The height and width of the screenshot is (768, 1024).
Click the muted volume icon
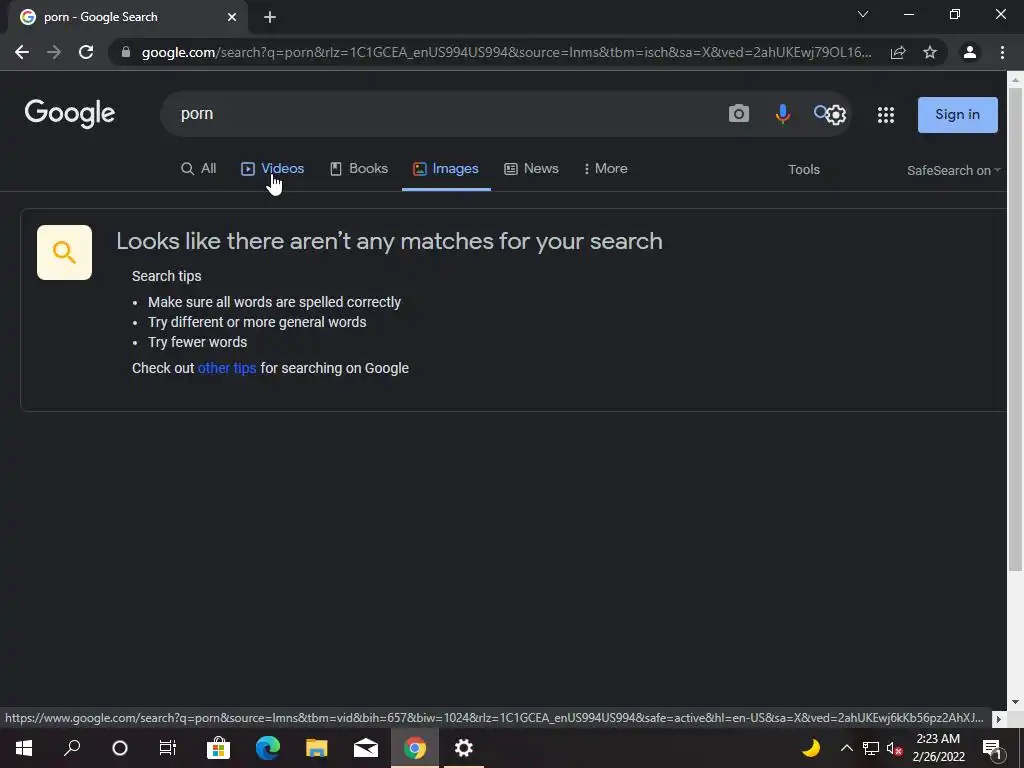(x=894, y=748)
